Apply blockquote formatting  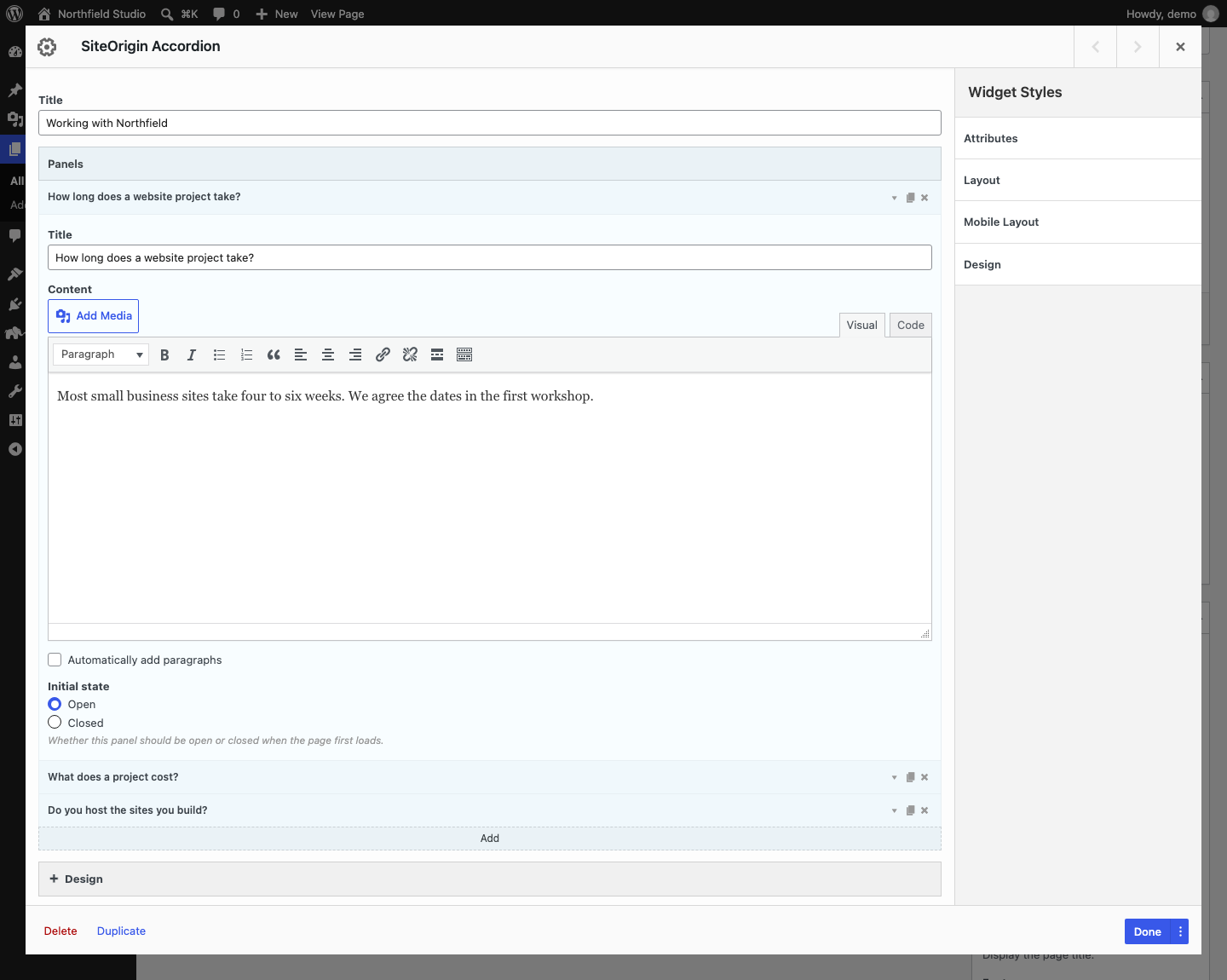pos(274,355)
